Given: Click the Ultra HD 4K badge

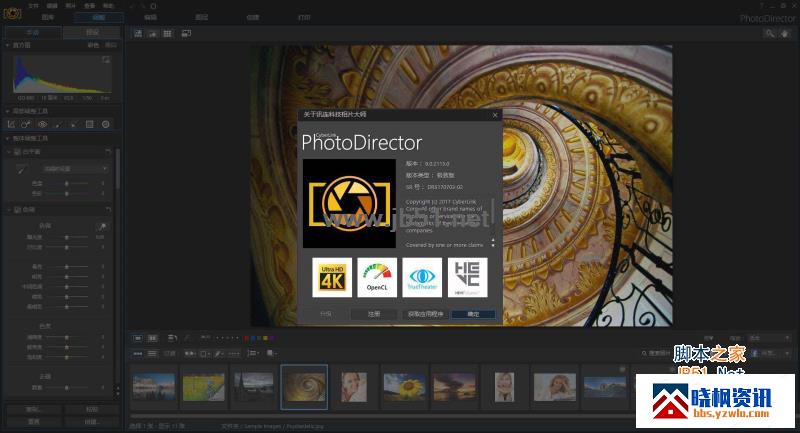Looking at the screenshot, I should [332, 277].
